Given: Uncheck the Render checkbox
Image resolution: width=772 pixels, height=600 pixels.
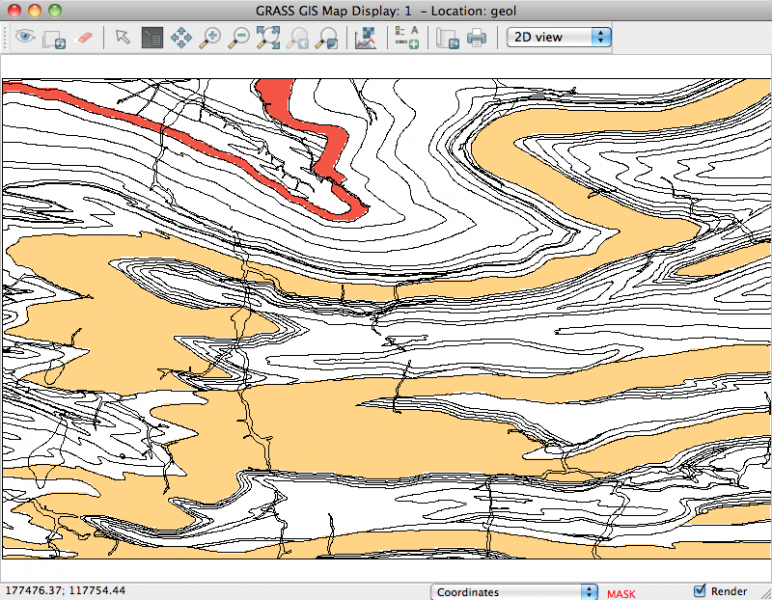Looking at the screenshot, I should coord(700,591).
